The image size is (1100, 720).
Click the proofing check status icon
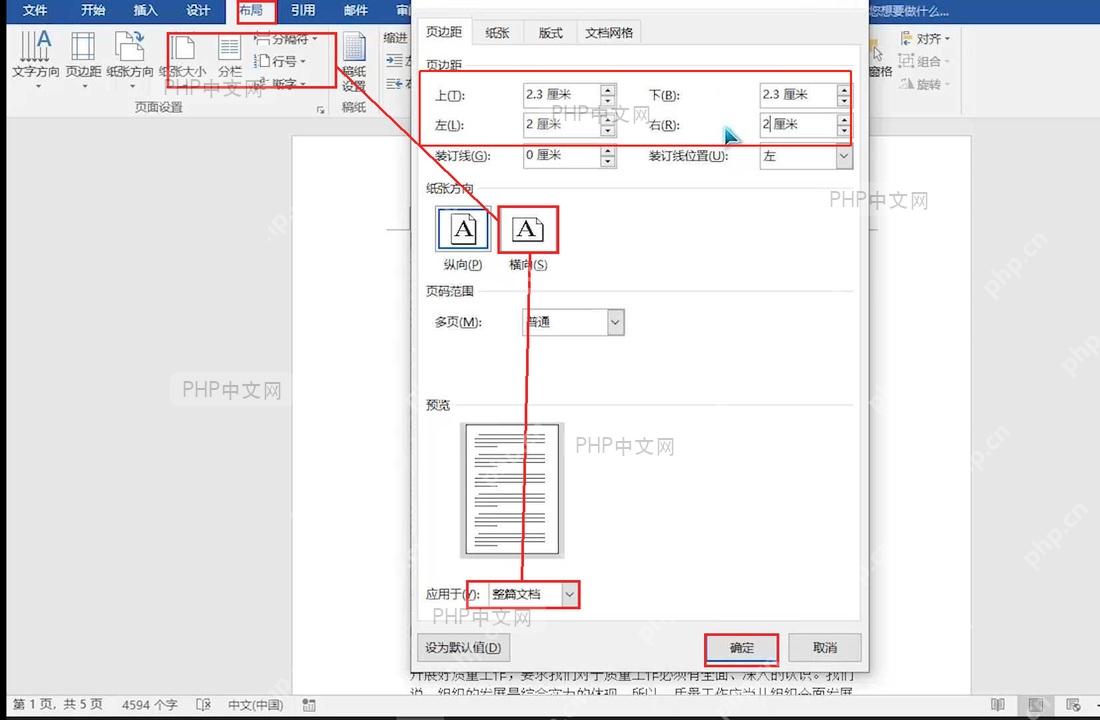[203, 705]
